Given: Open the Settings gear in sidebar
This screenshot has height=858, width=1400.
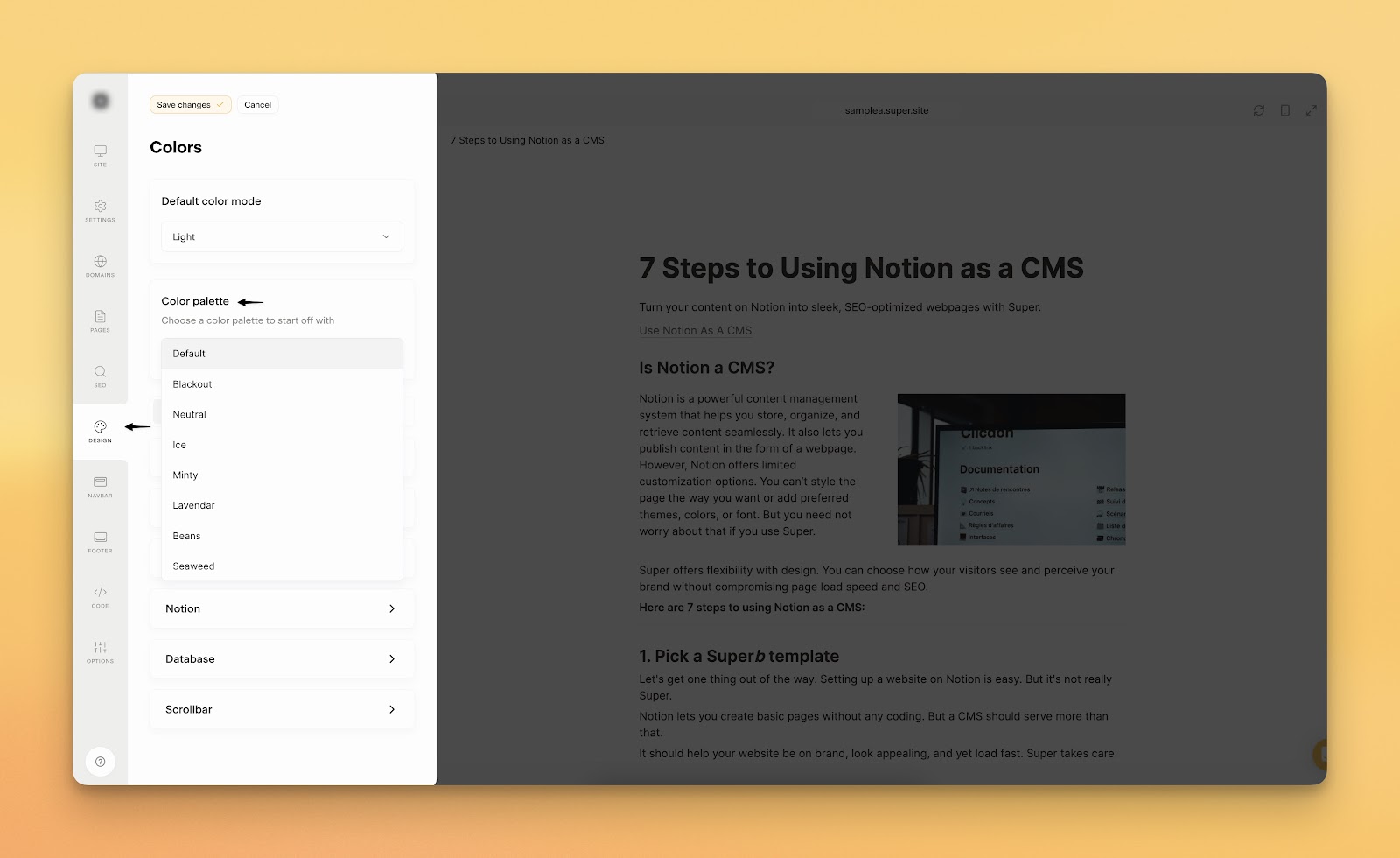Looking at the screenshot, I should [x=101, y=210].
